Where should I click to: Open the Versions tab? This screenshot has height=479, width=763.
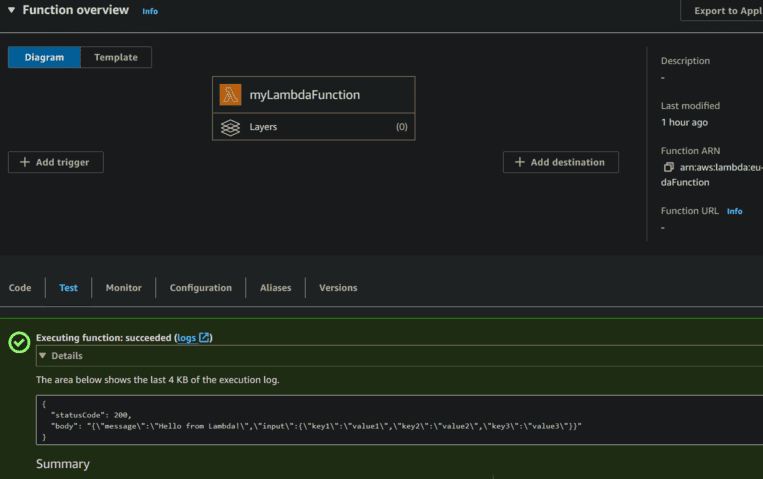tap(338, 288)
